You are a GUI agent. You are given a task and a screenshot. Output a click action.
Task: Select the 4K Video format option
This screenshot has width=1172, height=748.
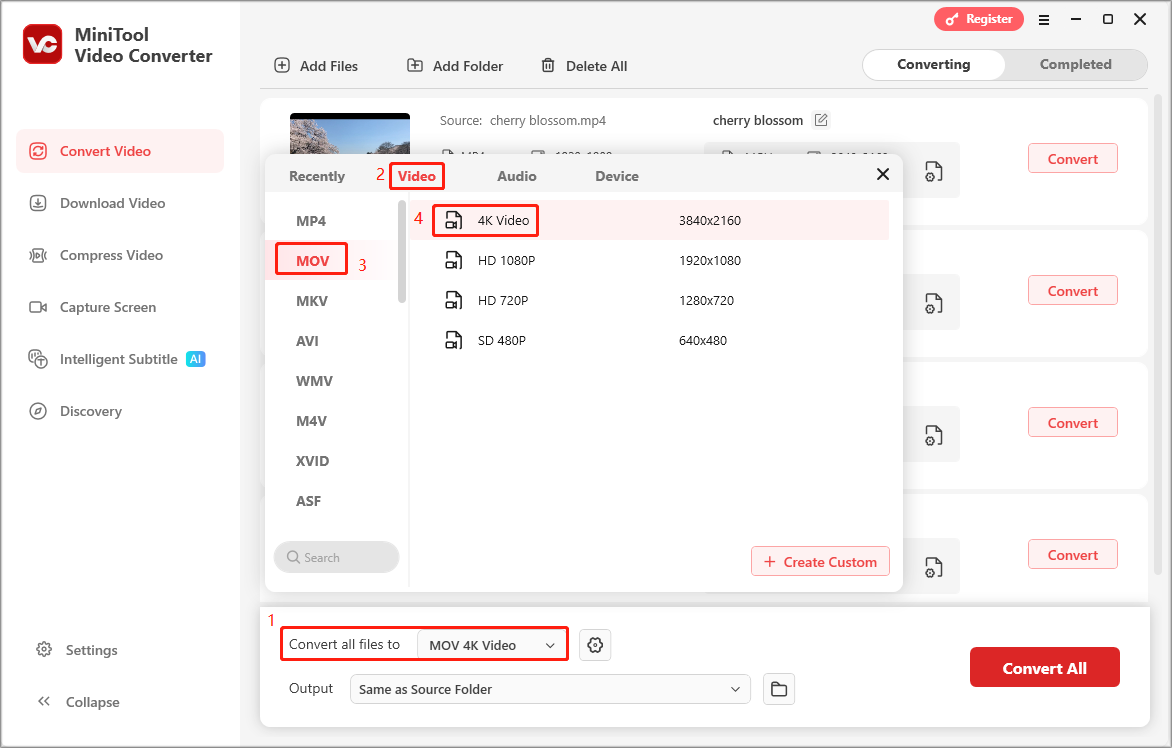pyautogui.click(x=496, y=219)
